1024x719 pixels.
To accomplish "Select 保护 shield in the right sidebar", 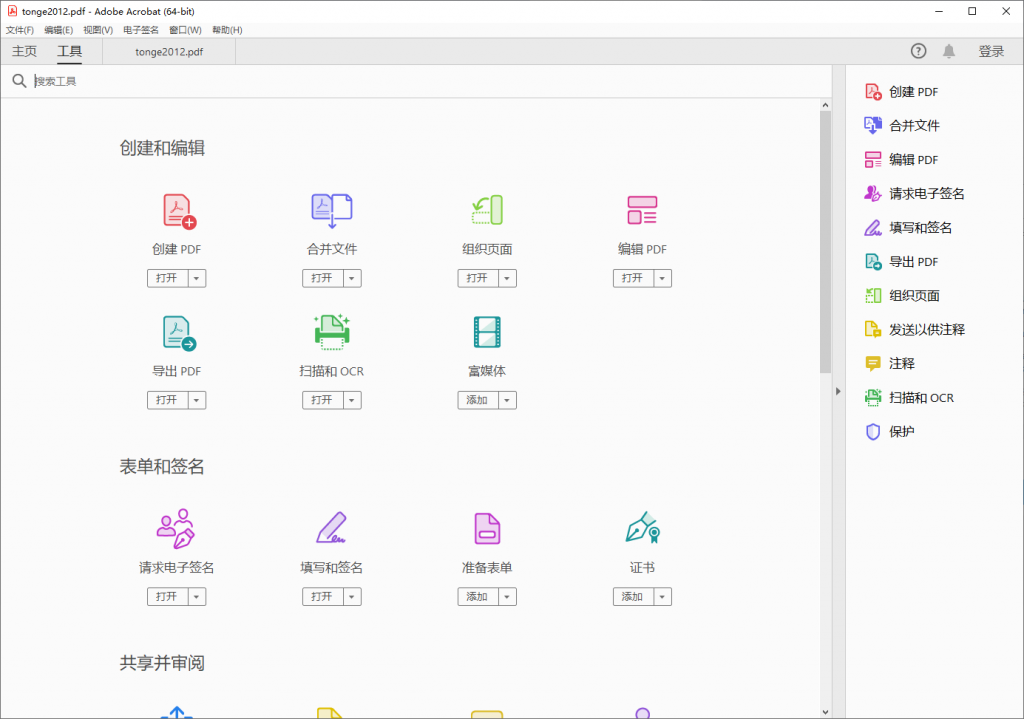I will point(901,432).
